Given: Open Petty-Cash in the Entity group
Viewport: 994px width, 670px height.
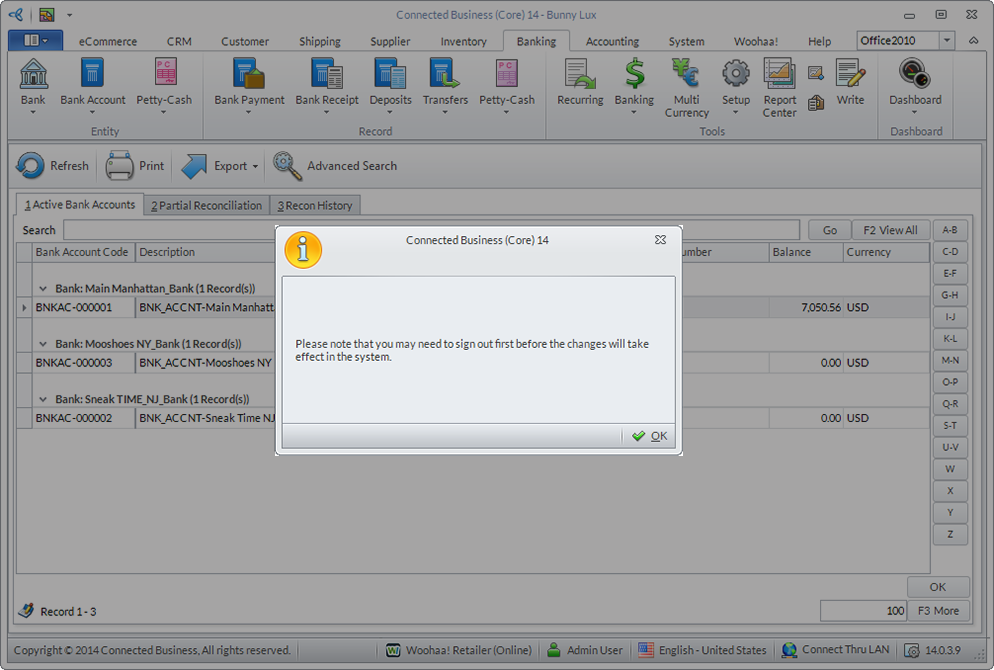Looking at the screenshot, I should 165,74.
